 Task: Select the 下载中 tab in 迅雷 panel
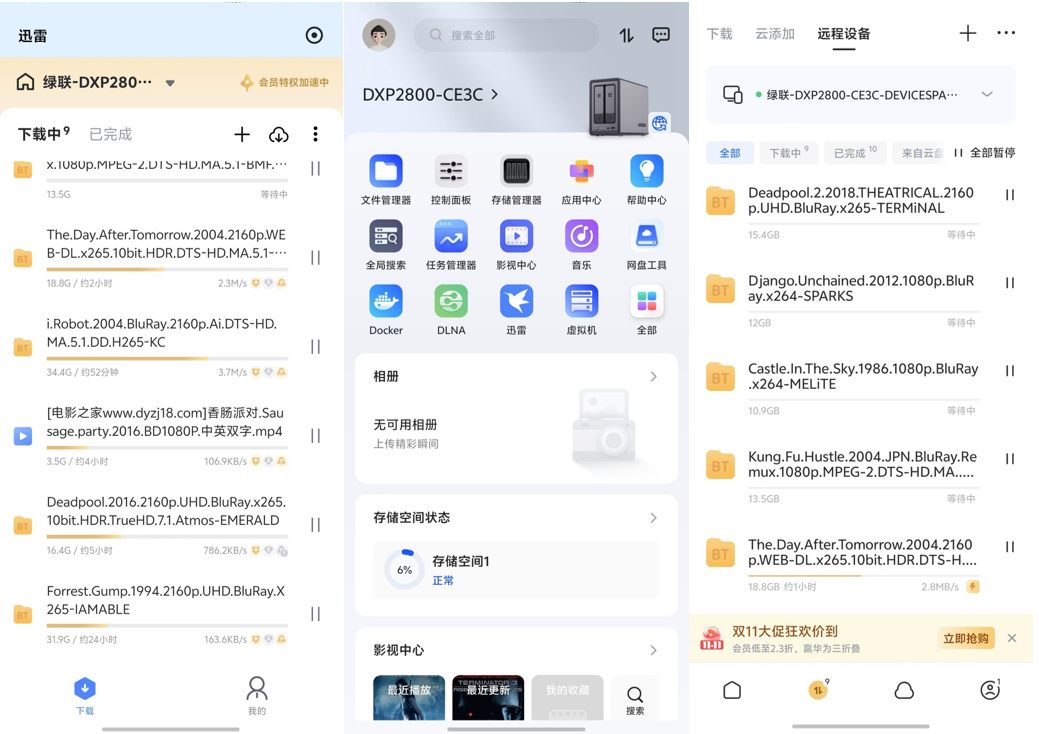pyautogui.click(x=43, y=134)
